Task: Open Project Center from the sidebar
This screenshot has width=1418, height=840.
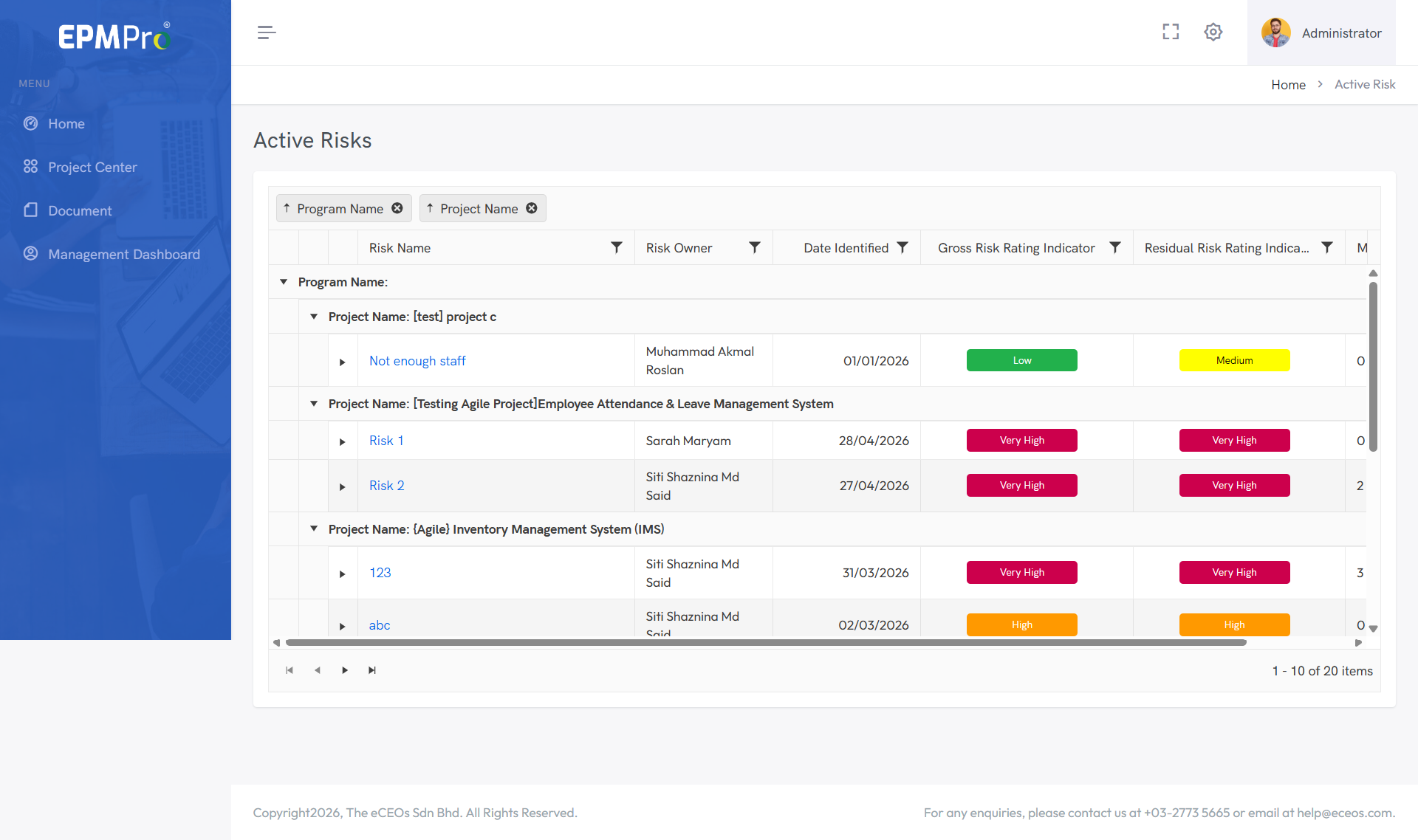Action: coord(92,167)
